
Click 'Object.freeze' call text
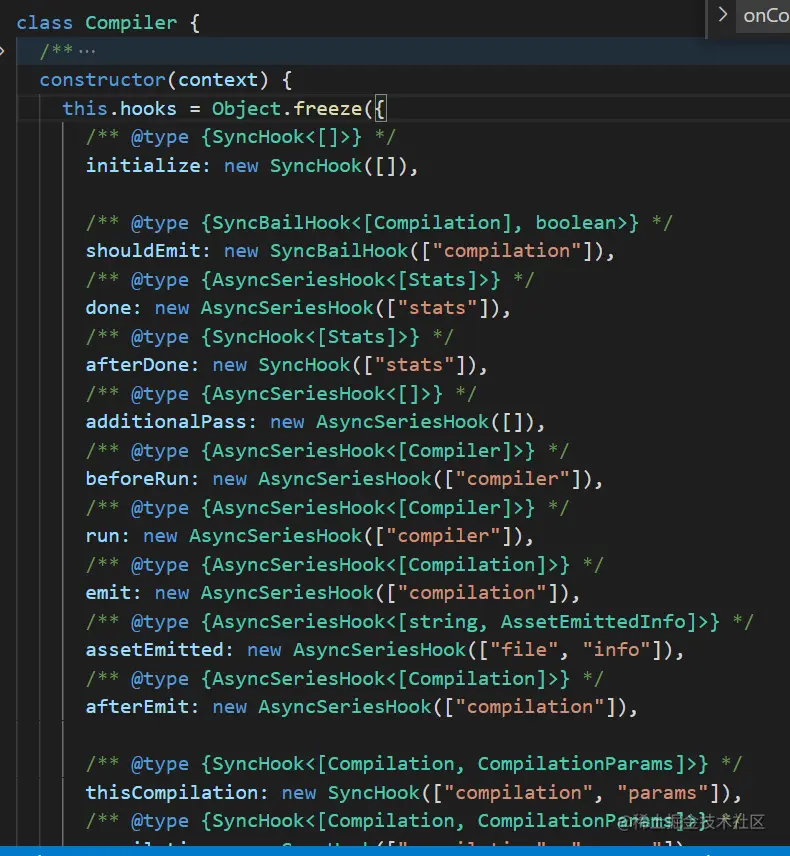(287, 109)
